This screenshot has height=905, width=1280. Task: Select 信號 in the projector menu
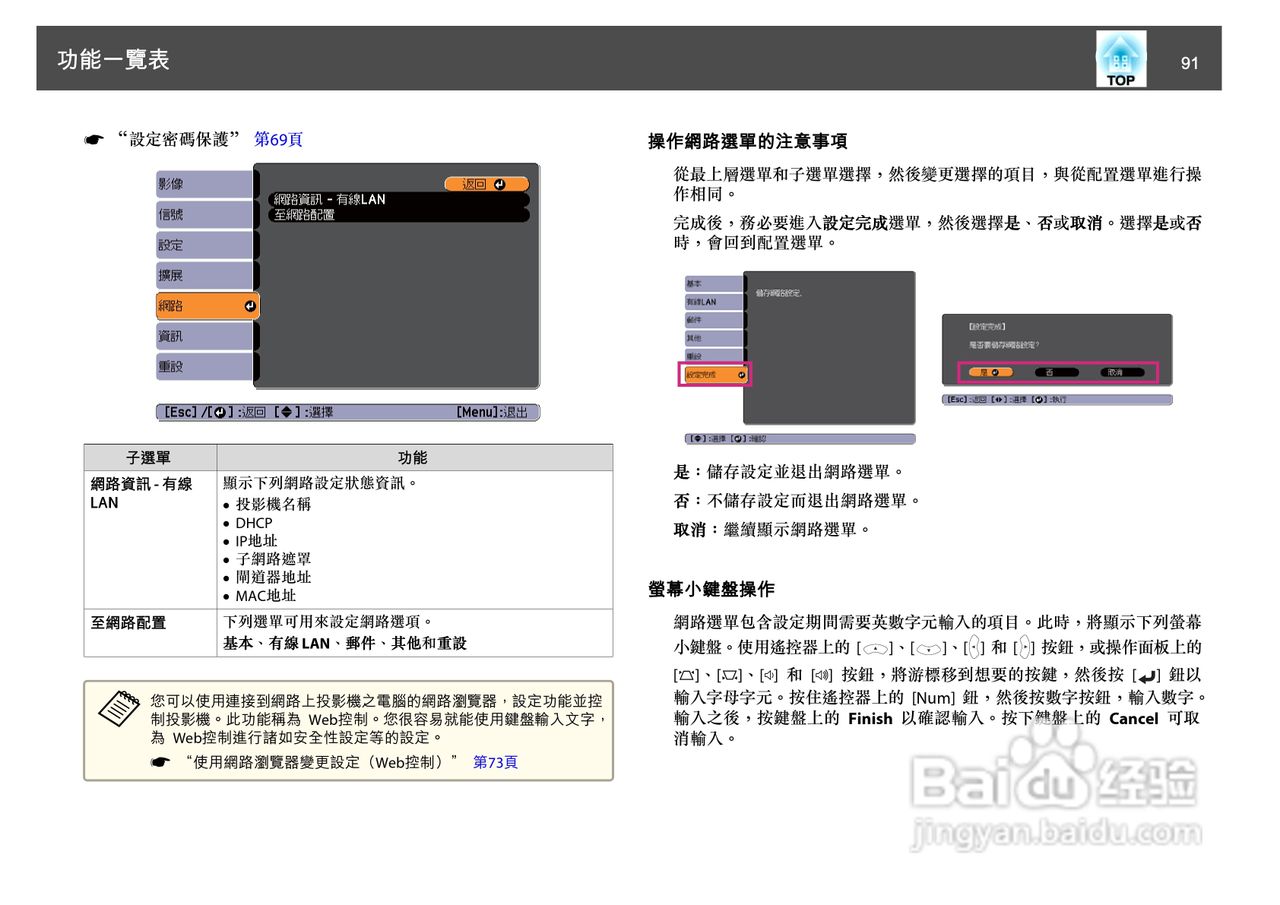pos(205,214)
